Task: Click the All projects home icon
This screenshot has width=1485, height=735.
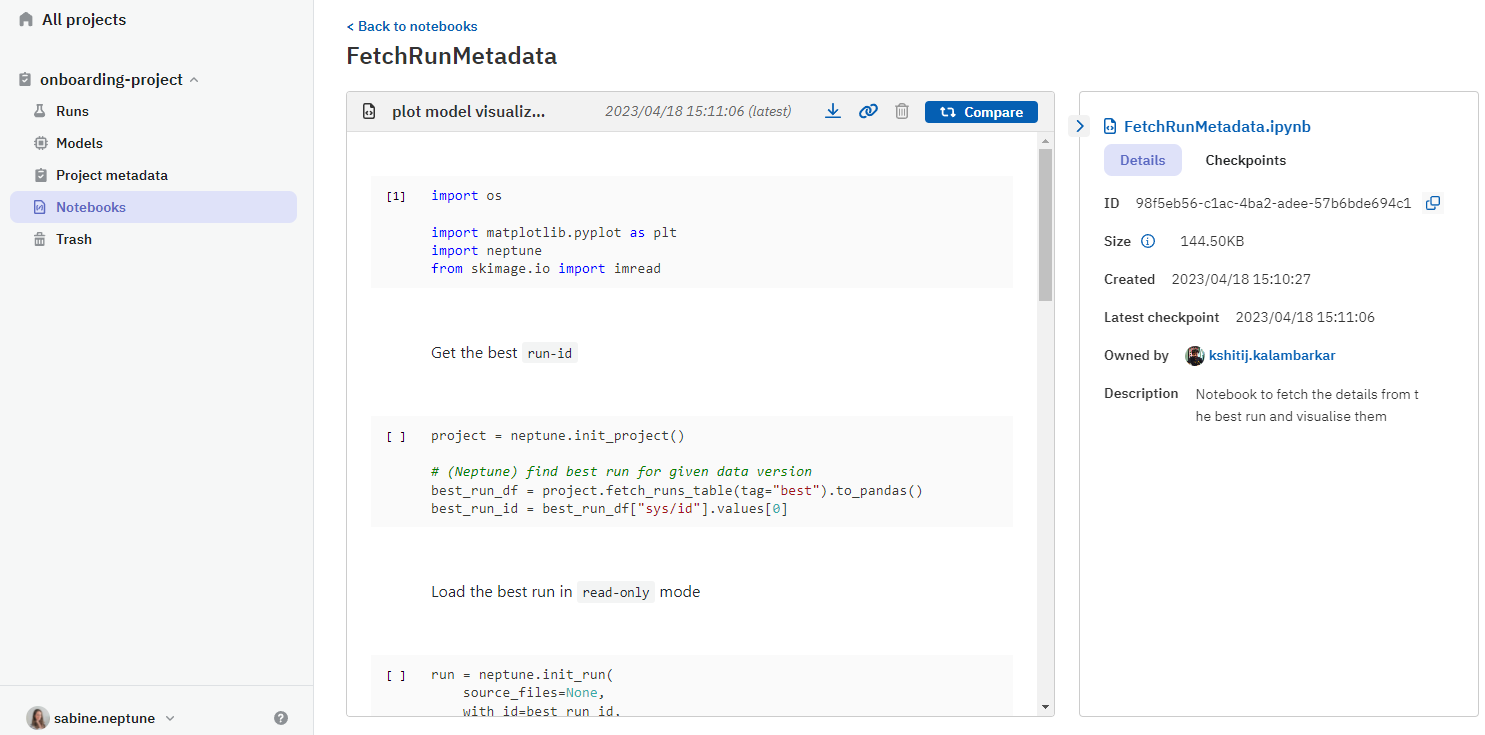Action: tap(26, 20)
